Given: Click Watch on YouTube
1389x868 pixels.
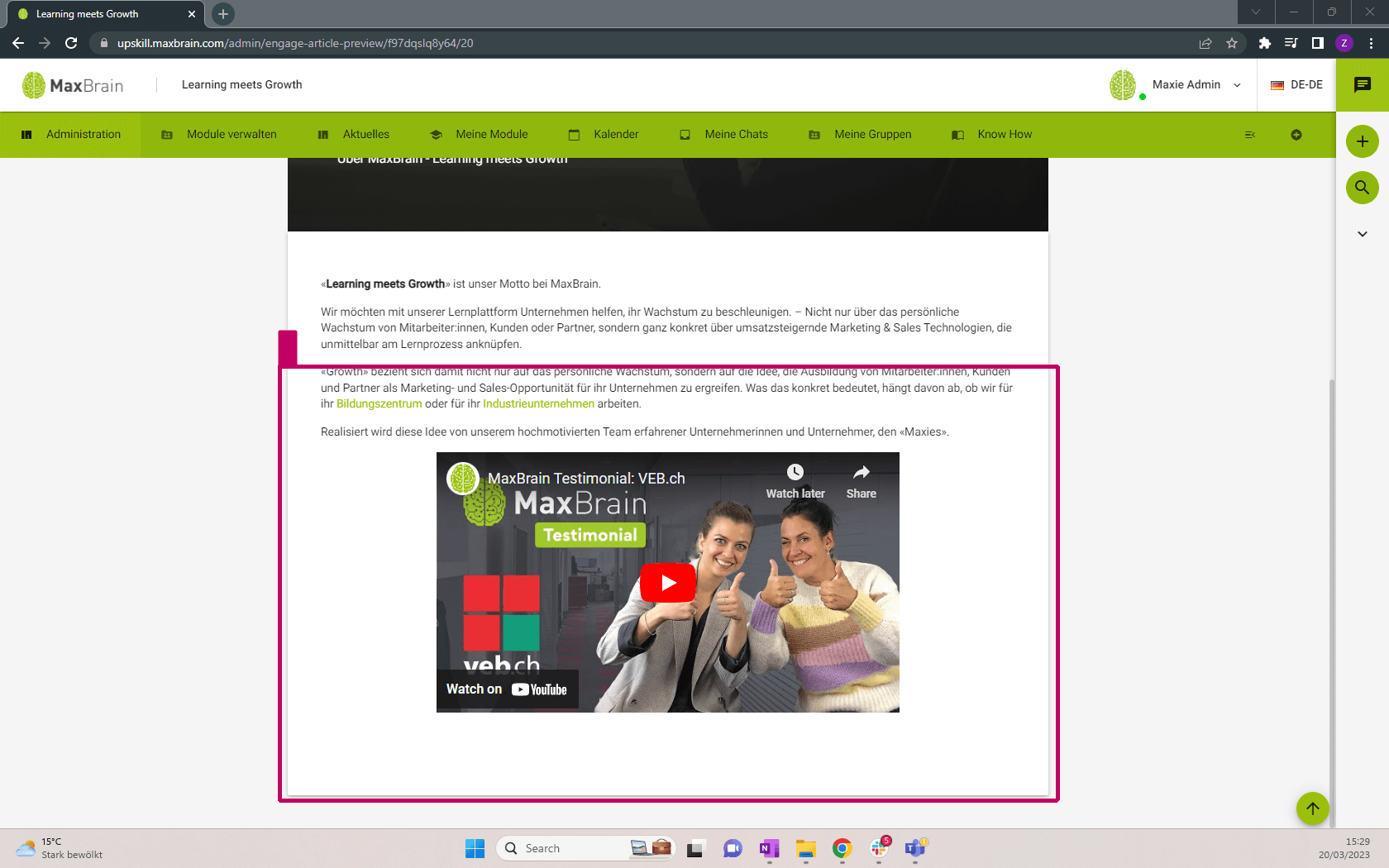Looking at the screenshot, I should [507, 689].
